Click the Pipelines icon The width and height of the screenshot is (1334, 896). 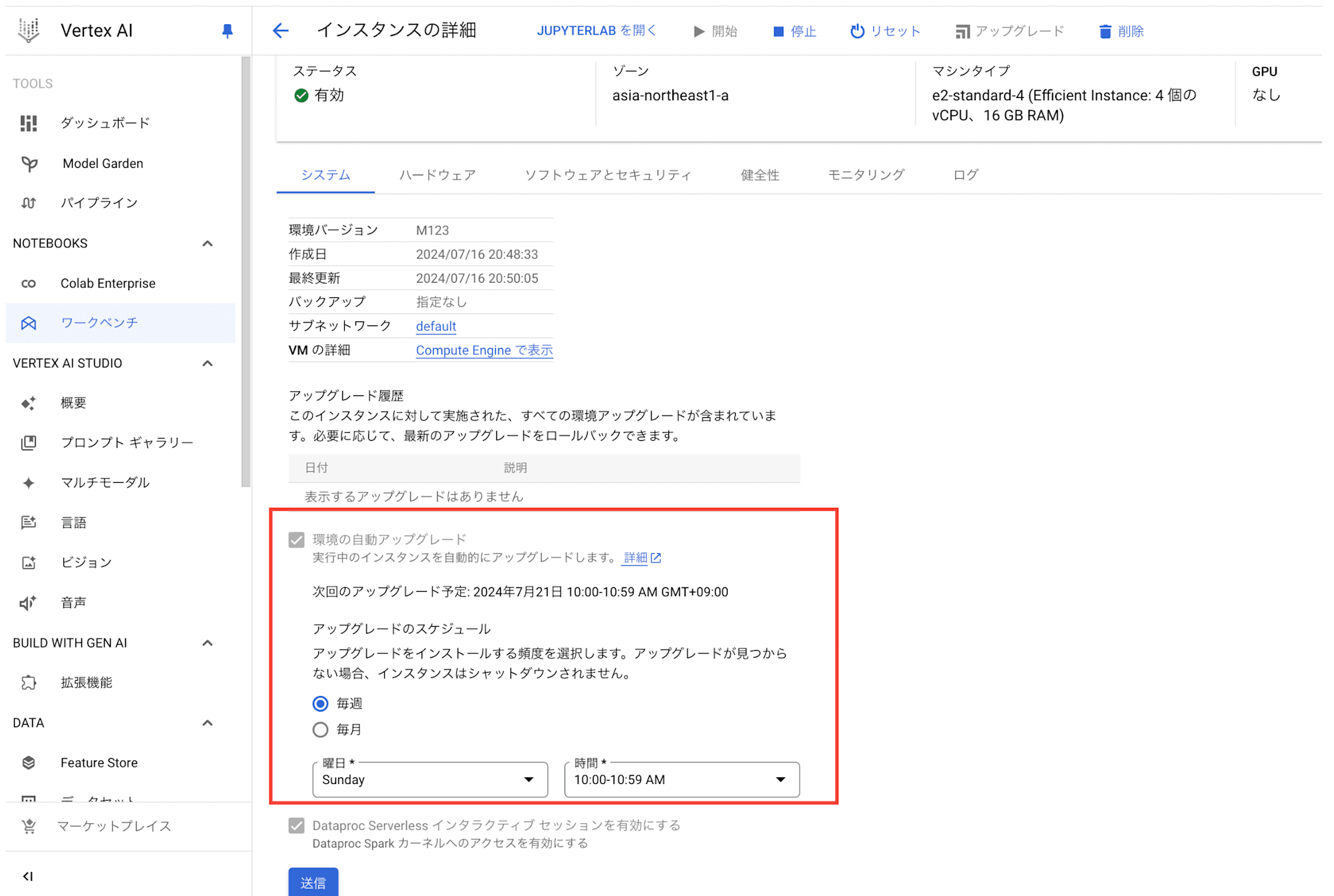pyautogui.click(x=29, y=203)
